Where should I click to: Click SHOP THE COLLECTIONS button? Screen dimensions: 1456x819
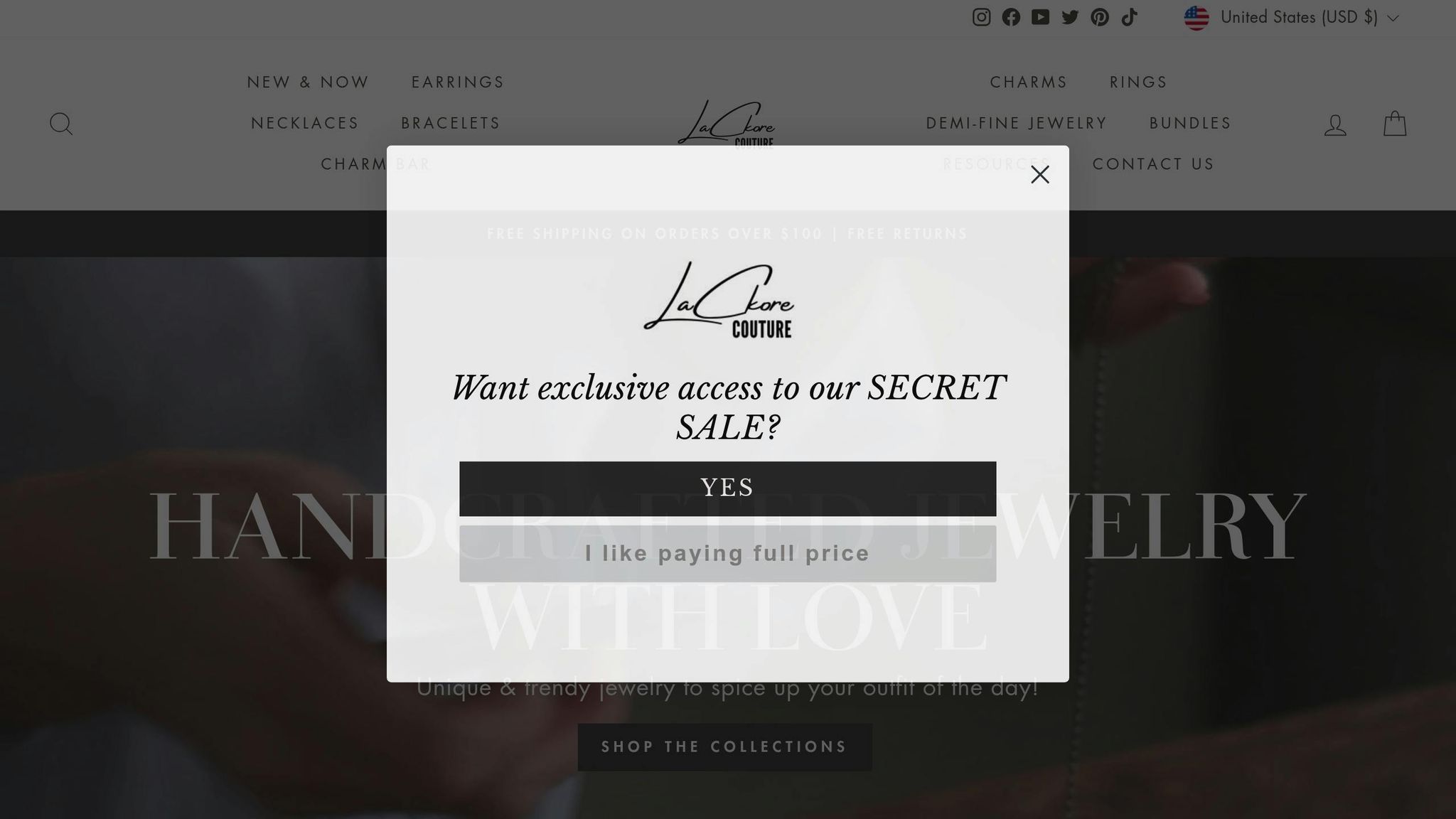pos(724,747)
